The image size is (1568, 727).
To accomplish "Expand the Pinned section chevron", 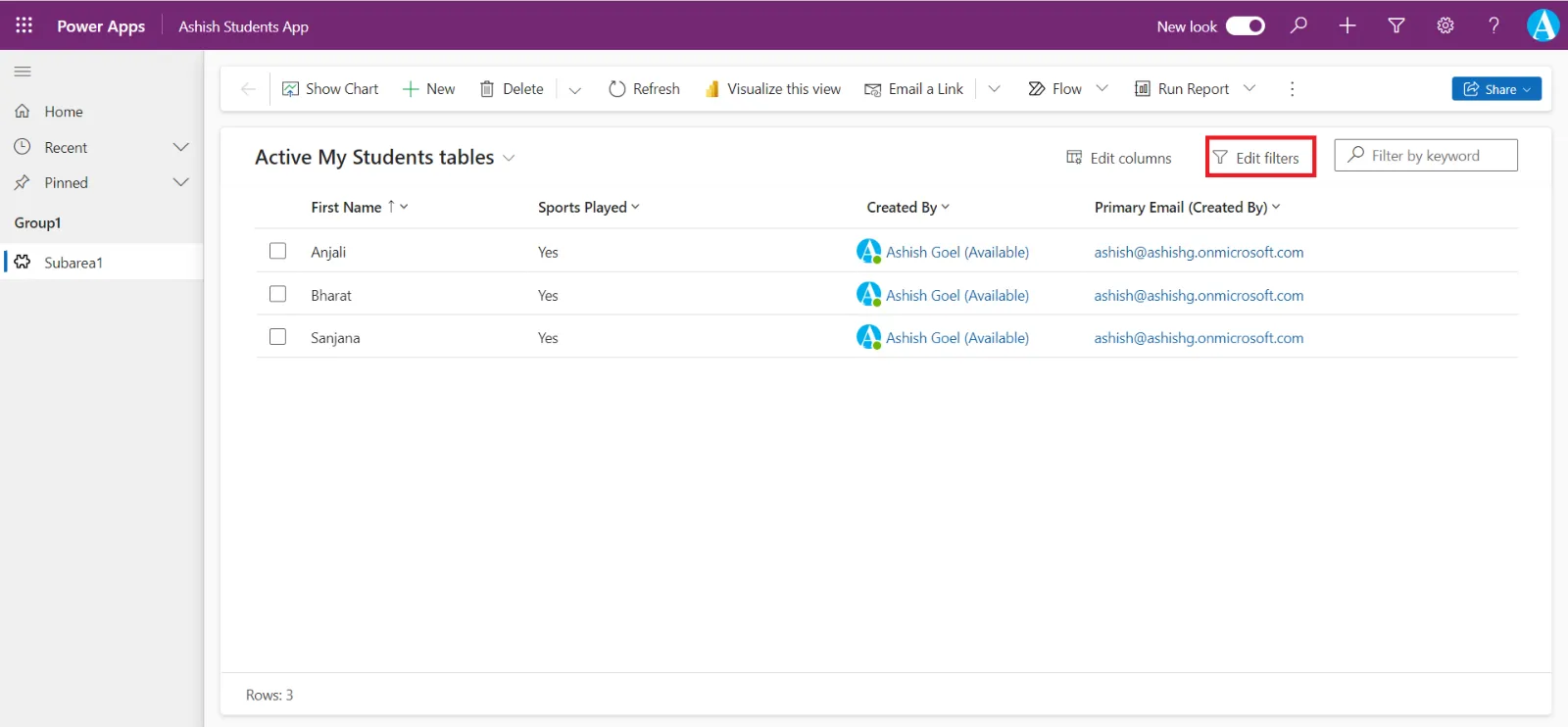I will click(x=181, y=183).
